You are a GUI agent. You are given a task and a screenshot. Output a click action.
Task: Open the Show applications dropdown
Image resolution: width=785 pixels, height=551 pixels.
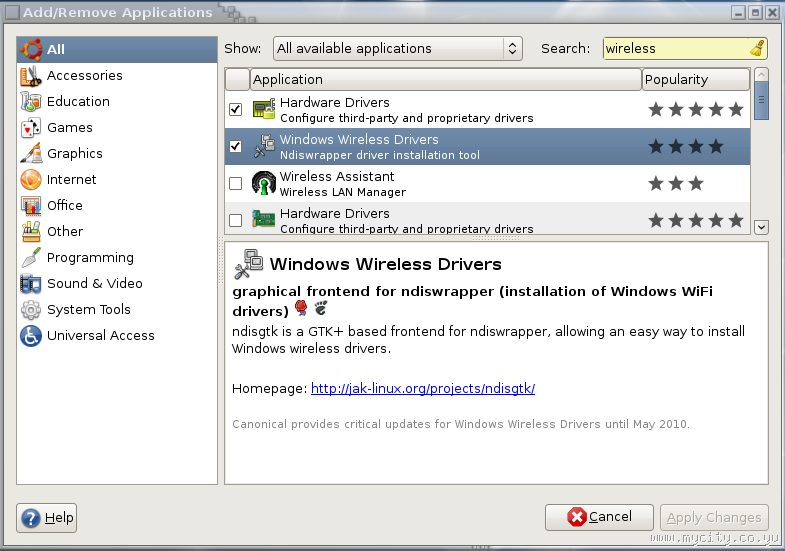click(398, 49)
